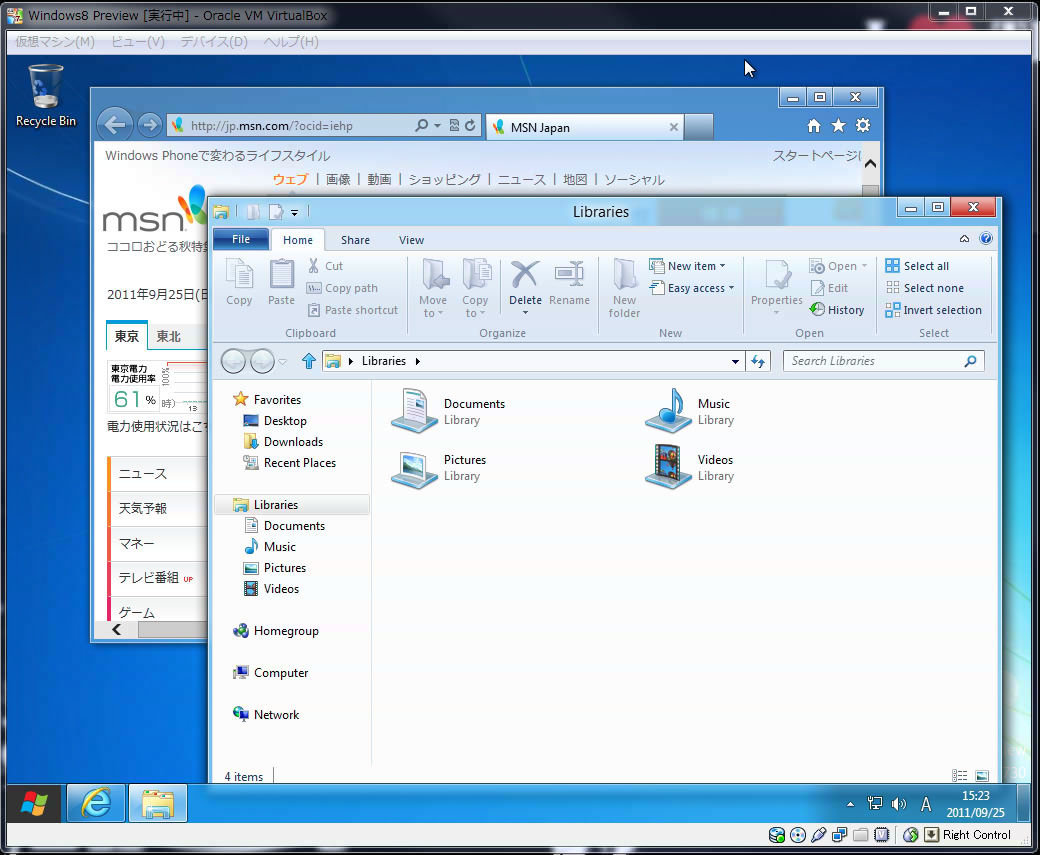Click the Cut scissors icon
The height and width of the screenshot is (855, 1040).
[314, 266]
